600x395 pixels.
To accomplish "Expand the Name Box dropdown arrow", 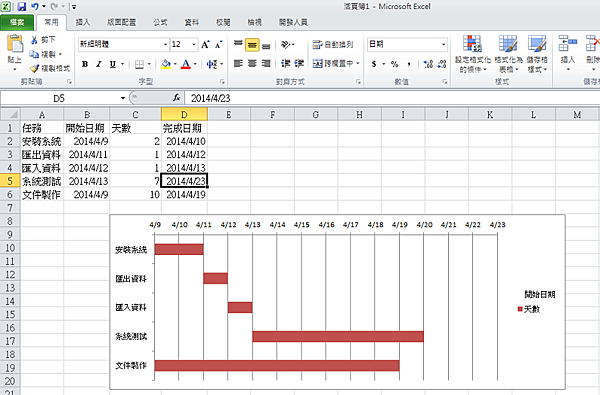I will 123,98.
